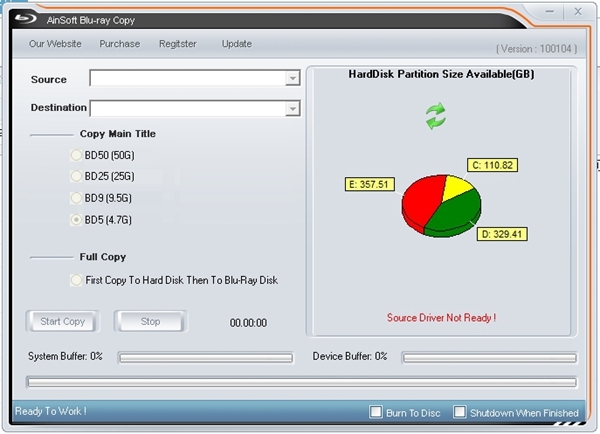Click the 'Copy Main Title' section heading
This screenshot has width=600, height=434.
pos(117,134)
